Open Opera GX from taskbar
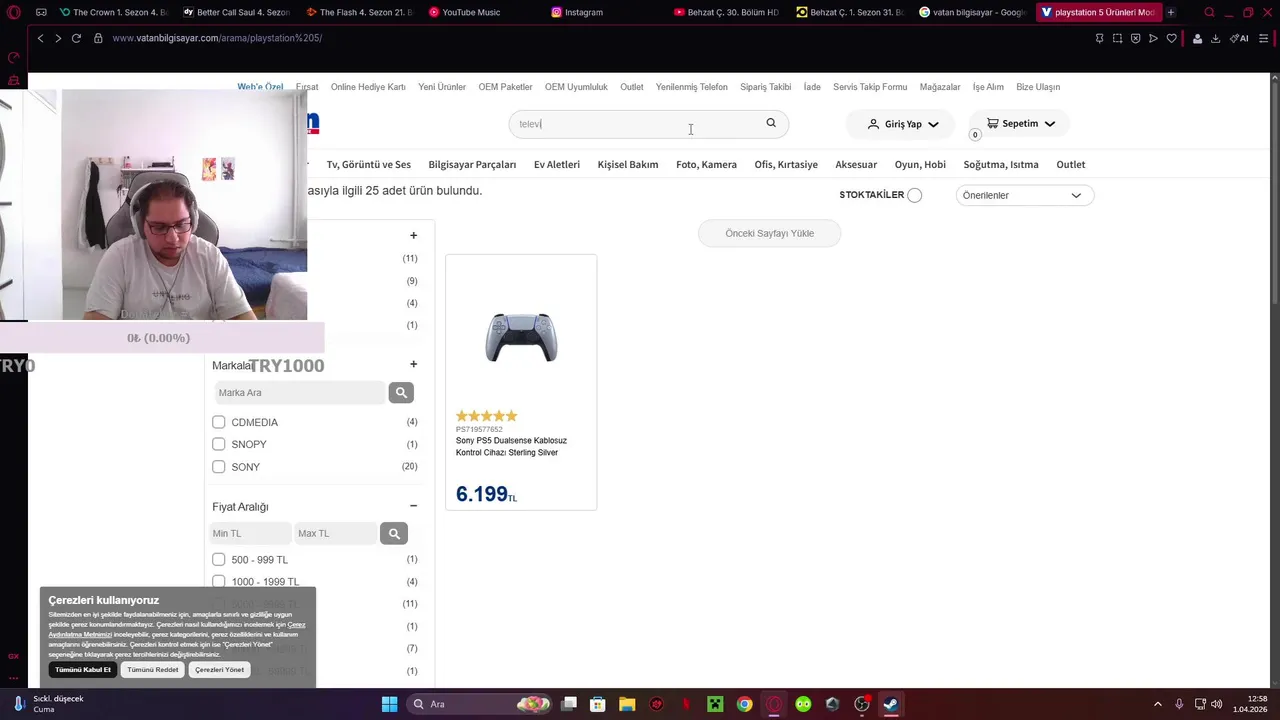This screenshot has height=720, width=1280. (x=773, y=704)
